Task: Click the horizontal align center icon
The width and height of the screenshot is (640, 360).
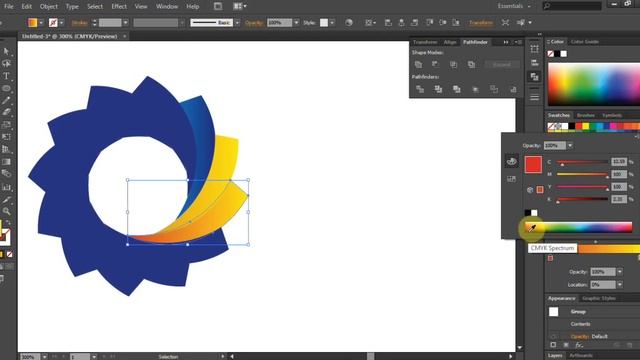Action: click(401, 22)
